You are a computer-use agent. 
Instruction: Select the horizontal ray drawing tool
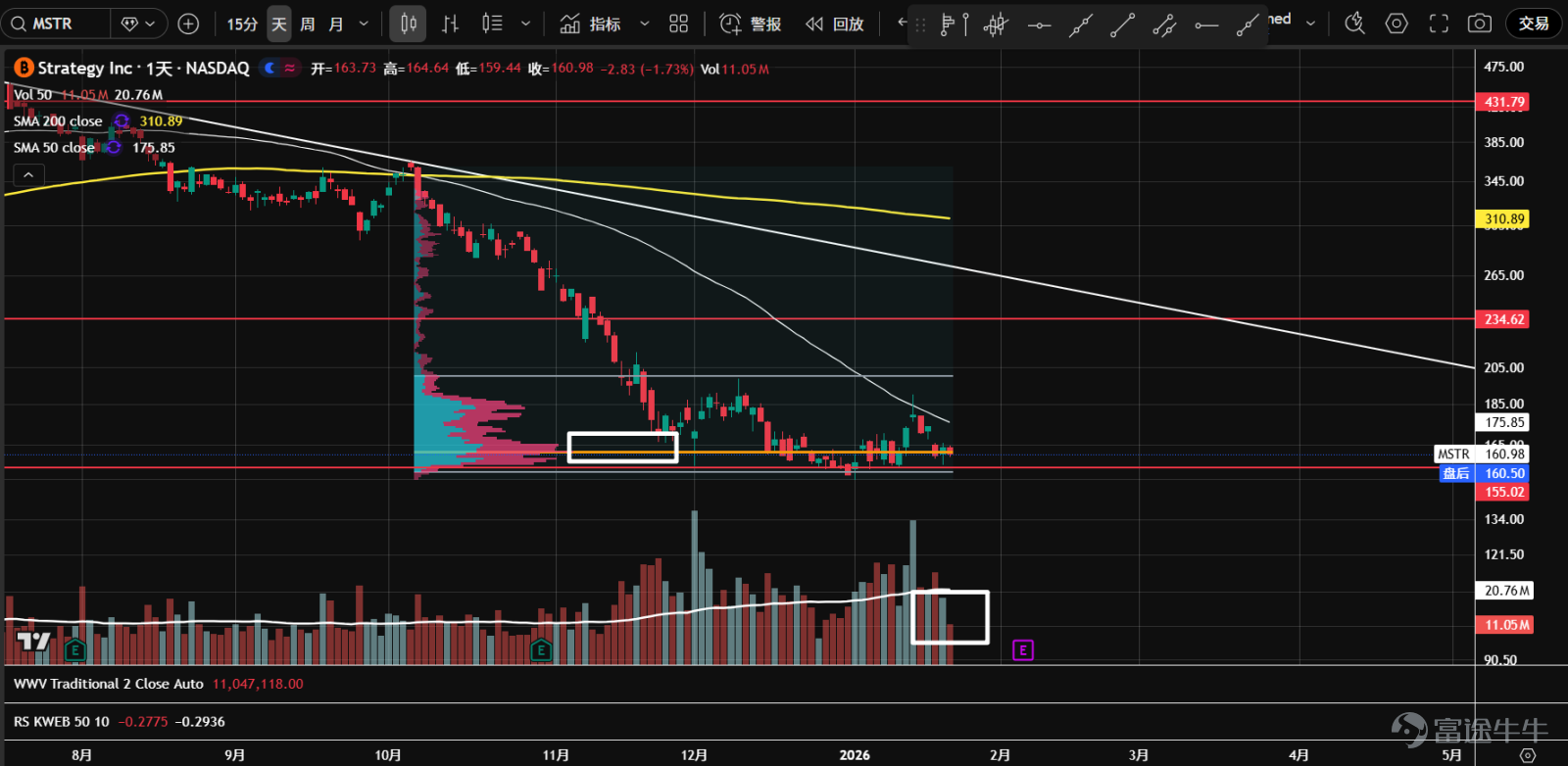[1206, 24]
